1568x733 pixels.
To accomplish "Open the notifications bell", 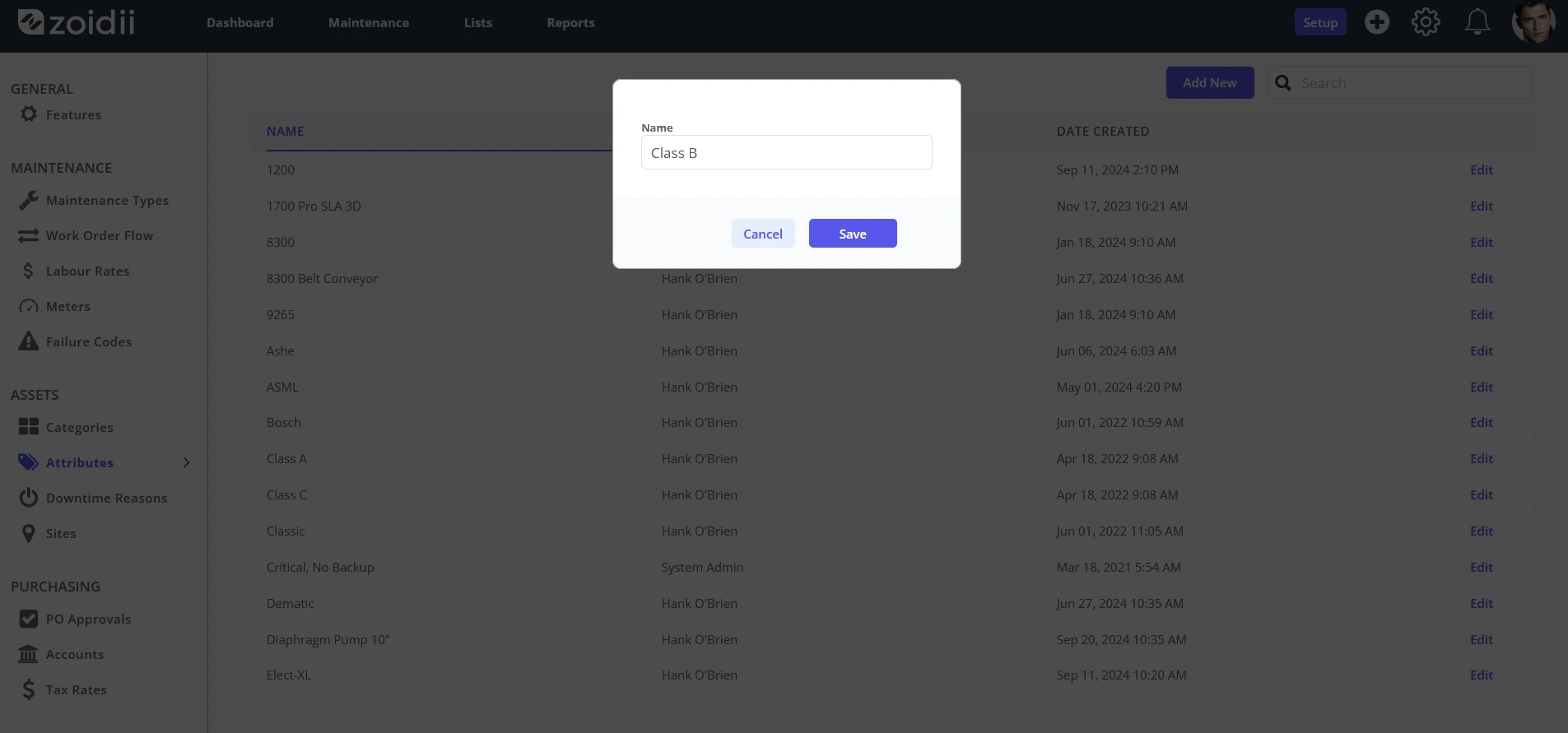I will click(1477, 22).
